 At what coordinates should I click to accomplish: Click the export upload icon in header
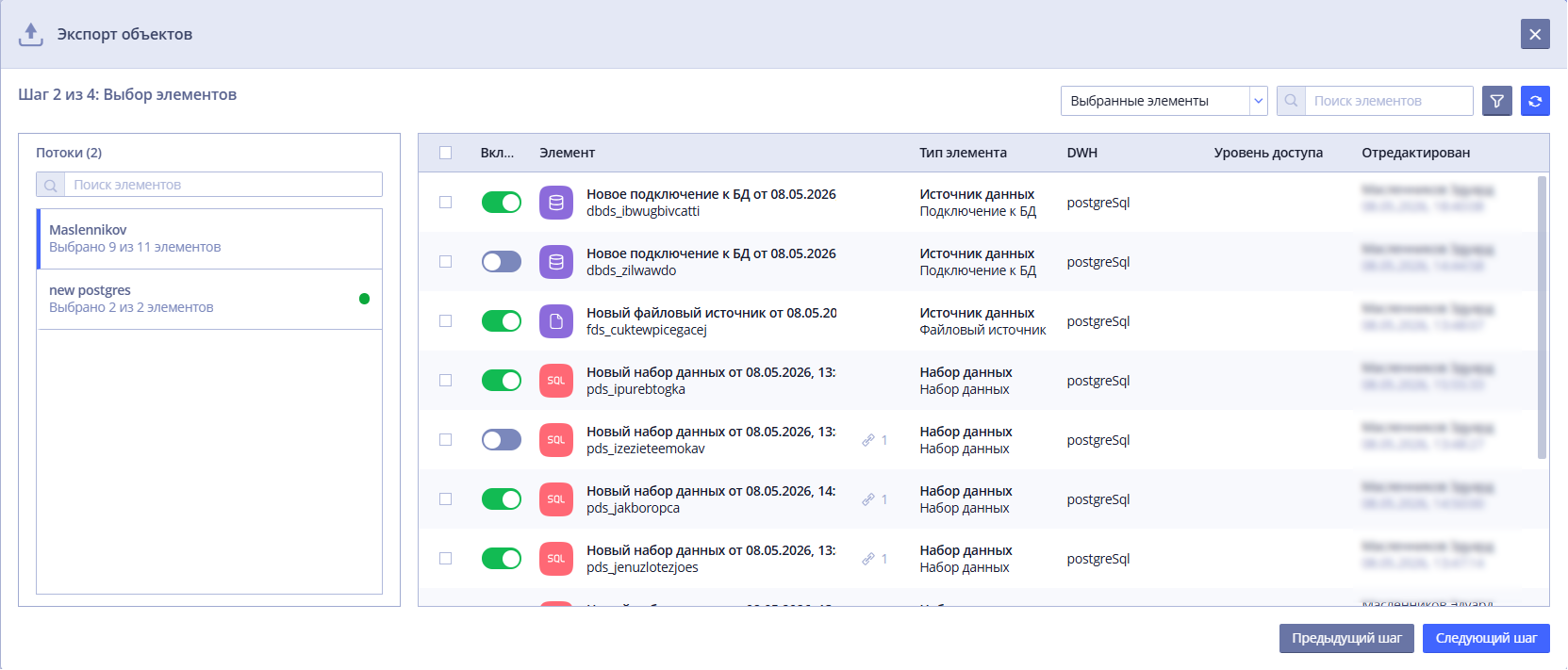click(x=31, y=35)
